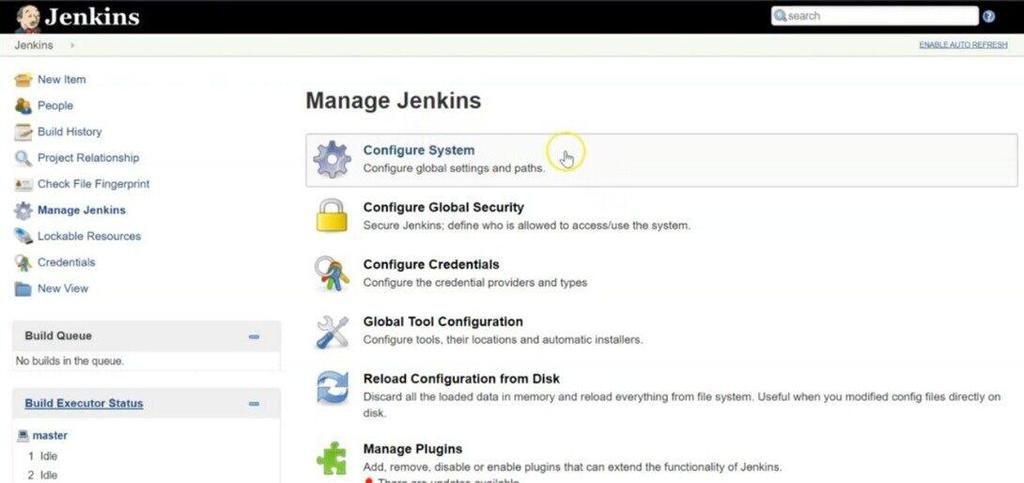Image resolution: width=1024 pixels, height=483 pixels.
Task: Click the Configure Credentials keys icon
Action: point(332,273)
